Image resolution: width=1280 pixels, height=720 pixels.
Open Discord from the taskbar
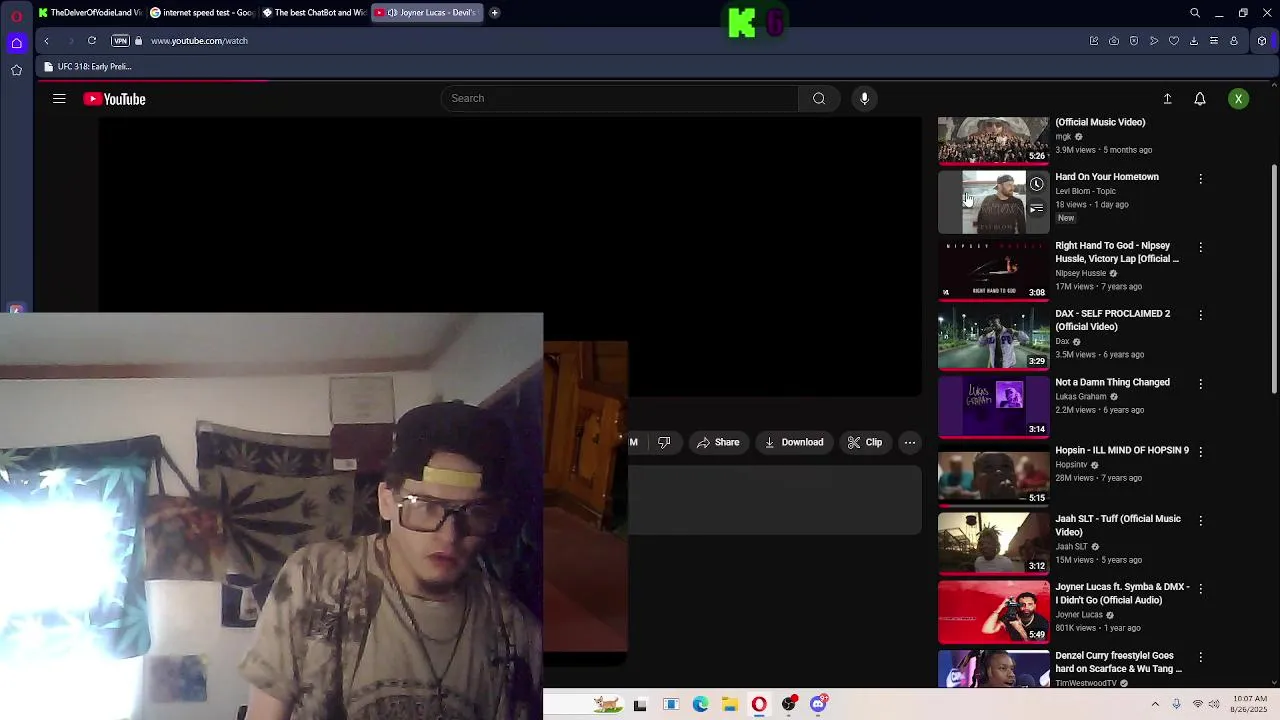pos(818,704)
